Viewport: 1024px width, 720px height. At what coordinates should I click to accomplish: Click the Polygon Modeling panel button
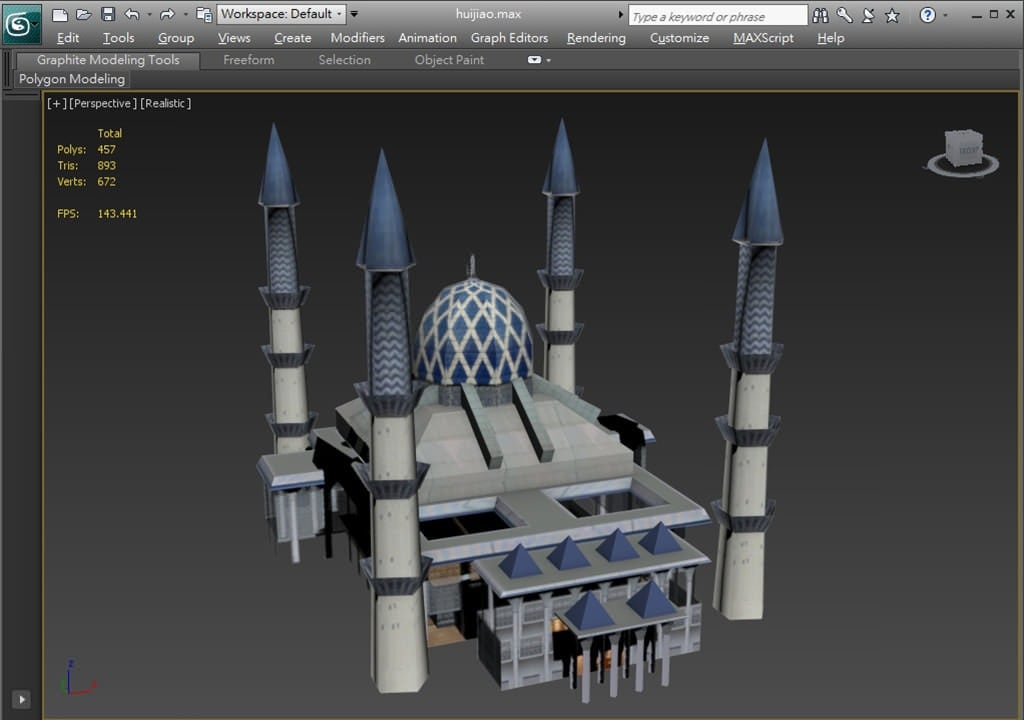(x=72, y=79)
